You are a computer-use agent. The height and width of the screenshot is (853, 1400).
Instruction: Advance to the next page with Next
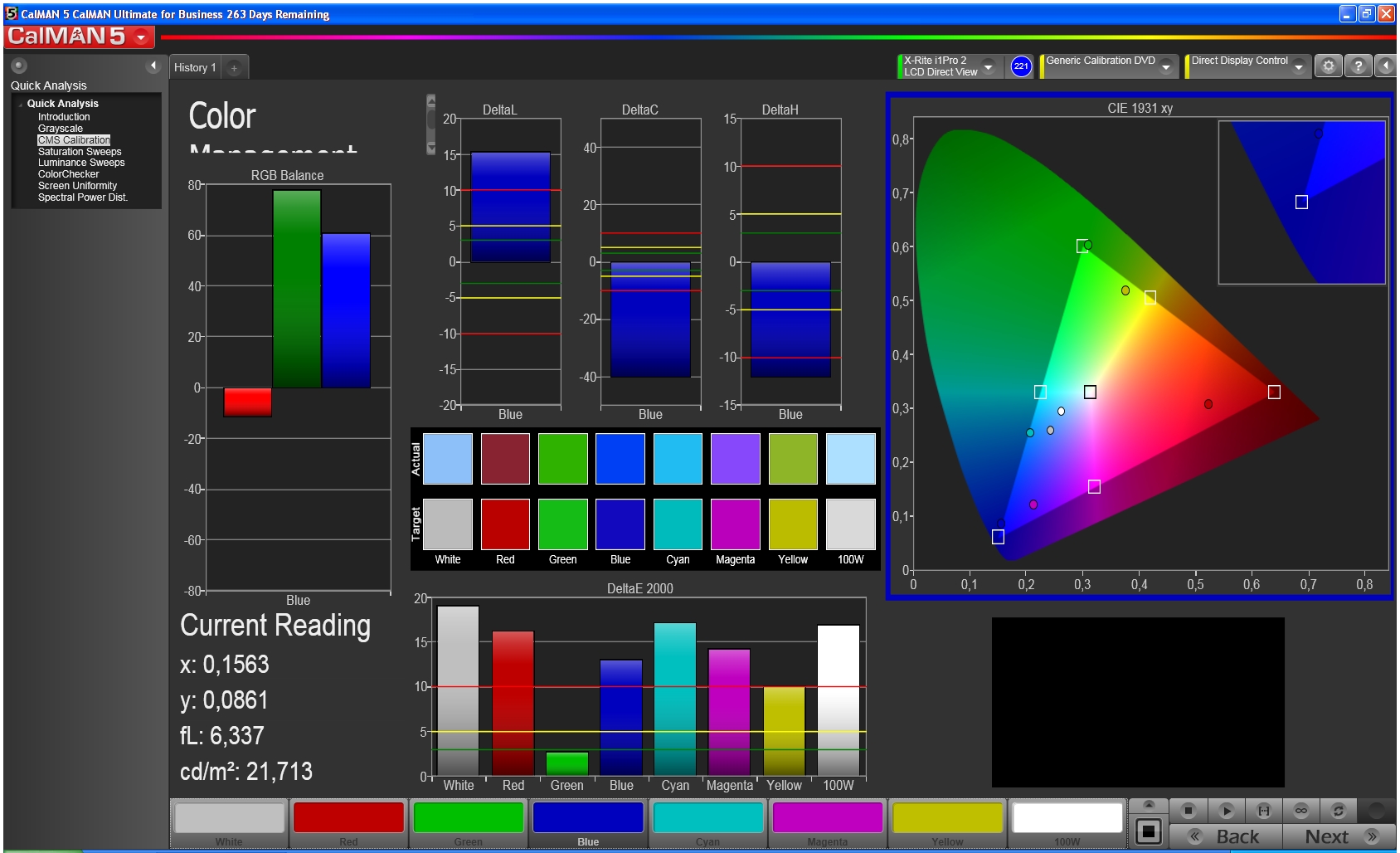click(x=1339, y=836)
